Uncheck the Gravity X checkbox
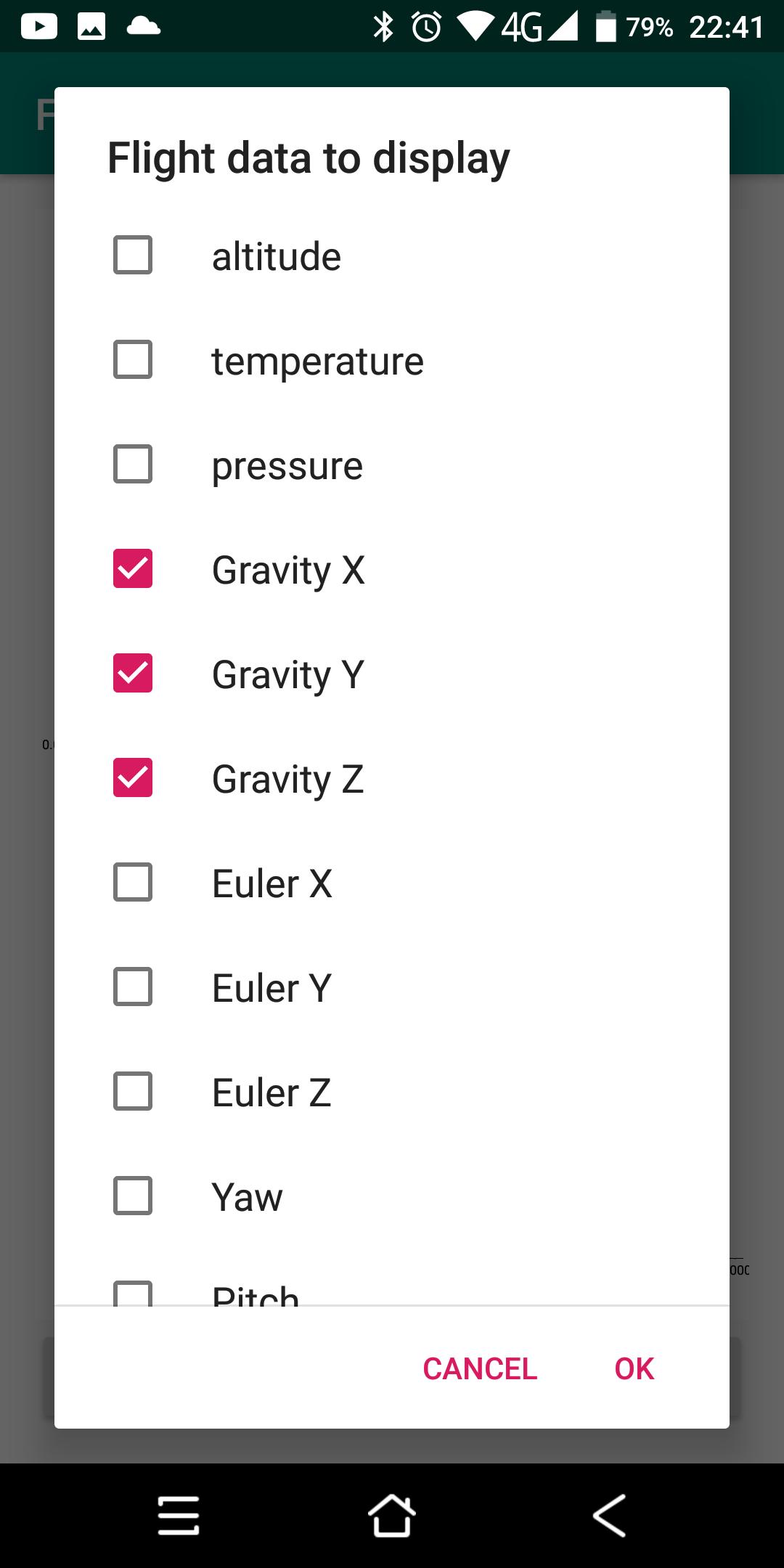Viewport: 784px width, 1568px height. click(133, 568)
